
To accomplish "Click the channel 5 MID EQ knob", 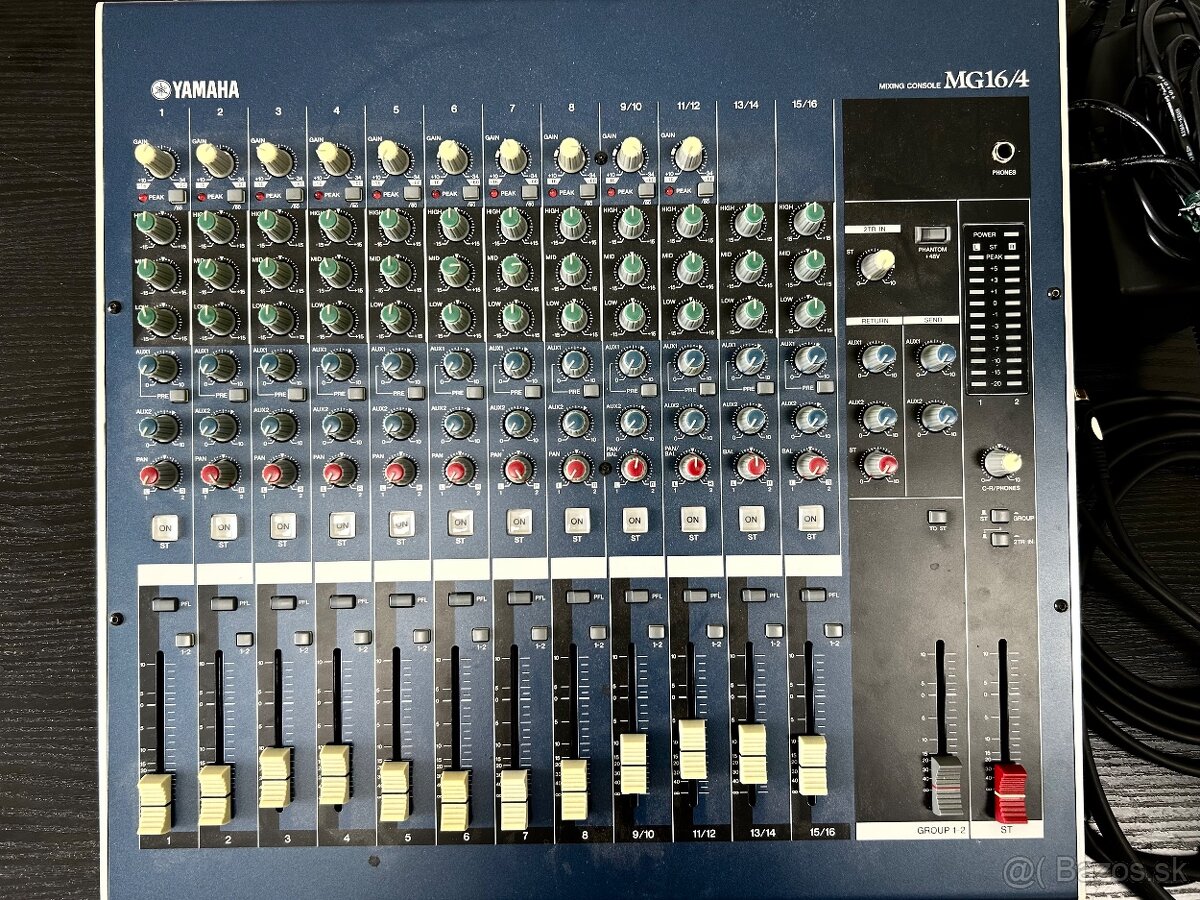I will 396,271.
